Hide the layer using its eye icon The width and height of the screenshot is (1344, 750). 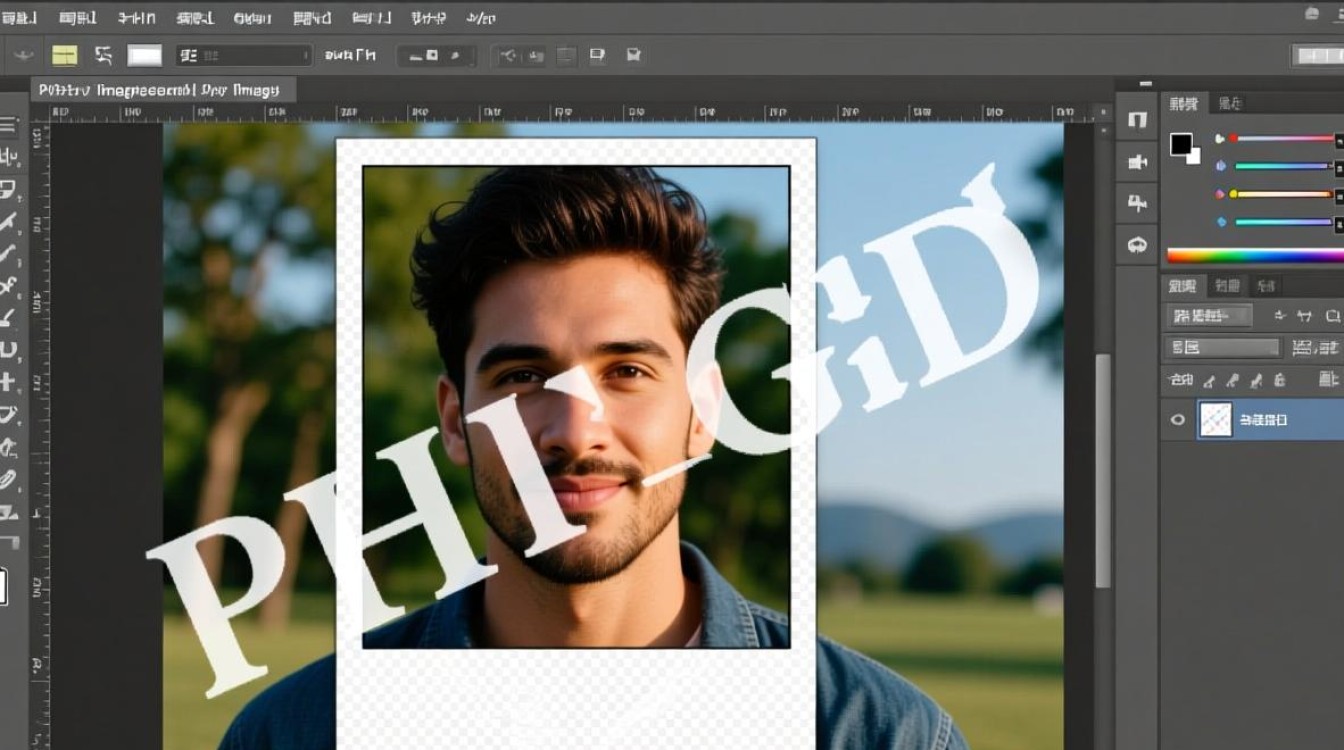click(1178, 420)
